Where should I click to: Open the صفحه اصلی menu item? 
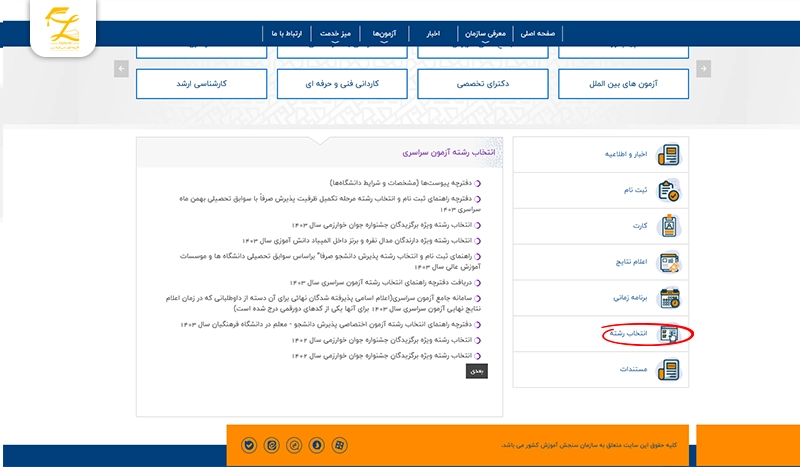[537, 34]
